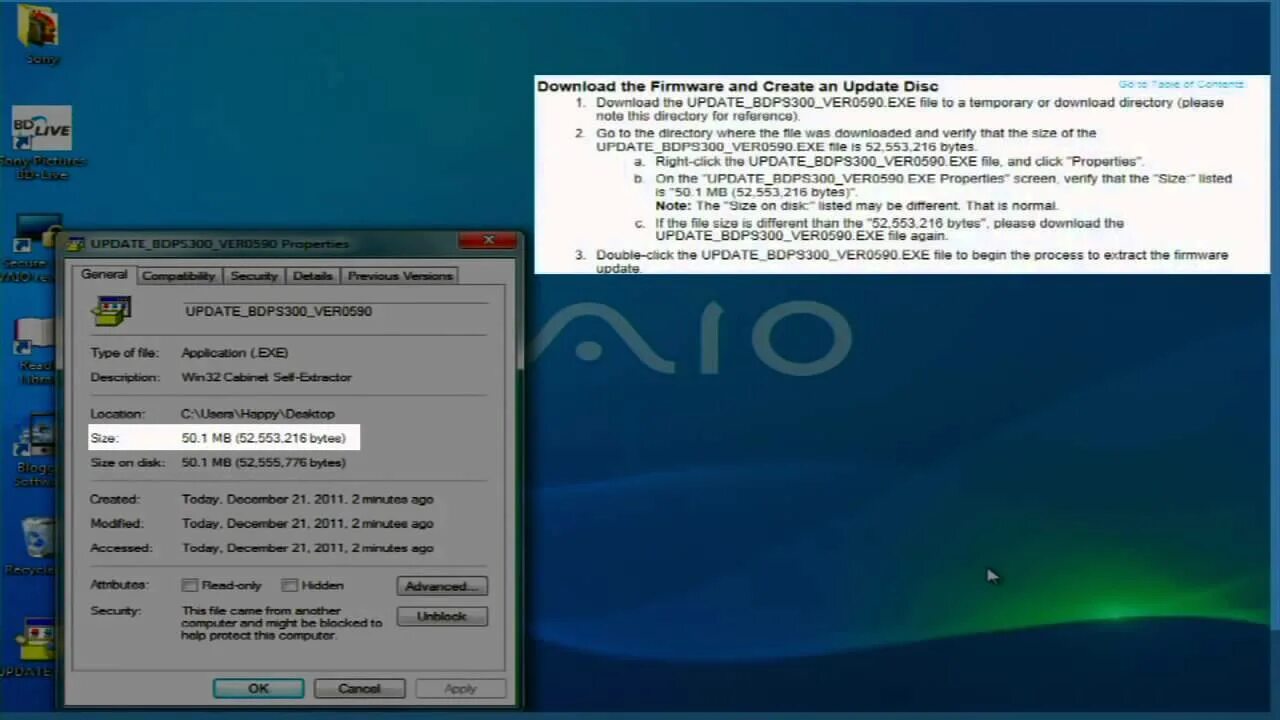Viewport: 1280px width, 720px height.
Task: Enable the Hidden attribute checkbox
Action: 289,585
